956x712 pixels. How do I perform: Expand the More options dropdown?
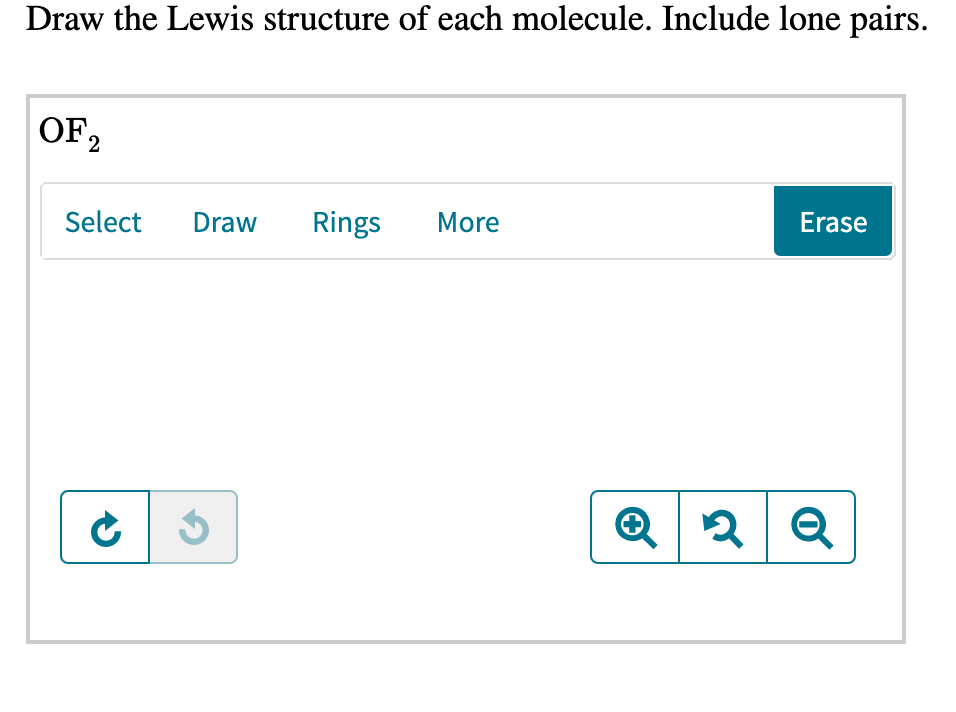click(467, 222)
